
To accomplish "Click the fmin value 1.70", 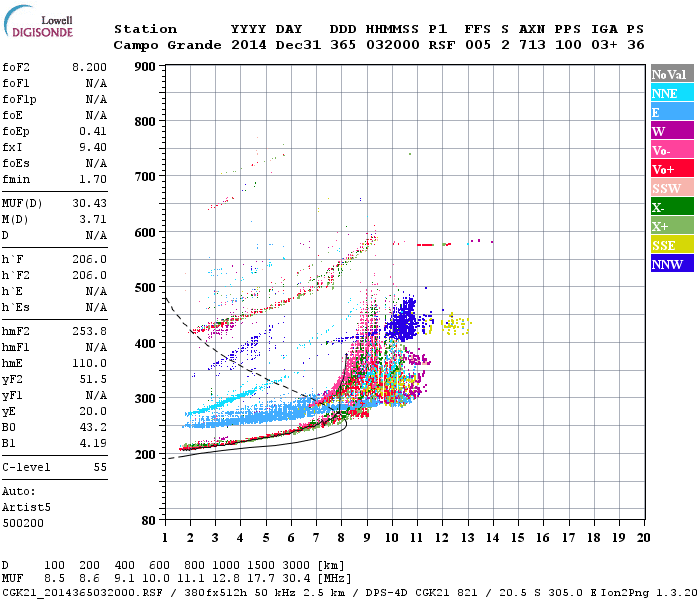I will (93, 179).
